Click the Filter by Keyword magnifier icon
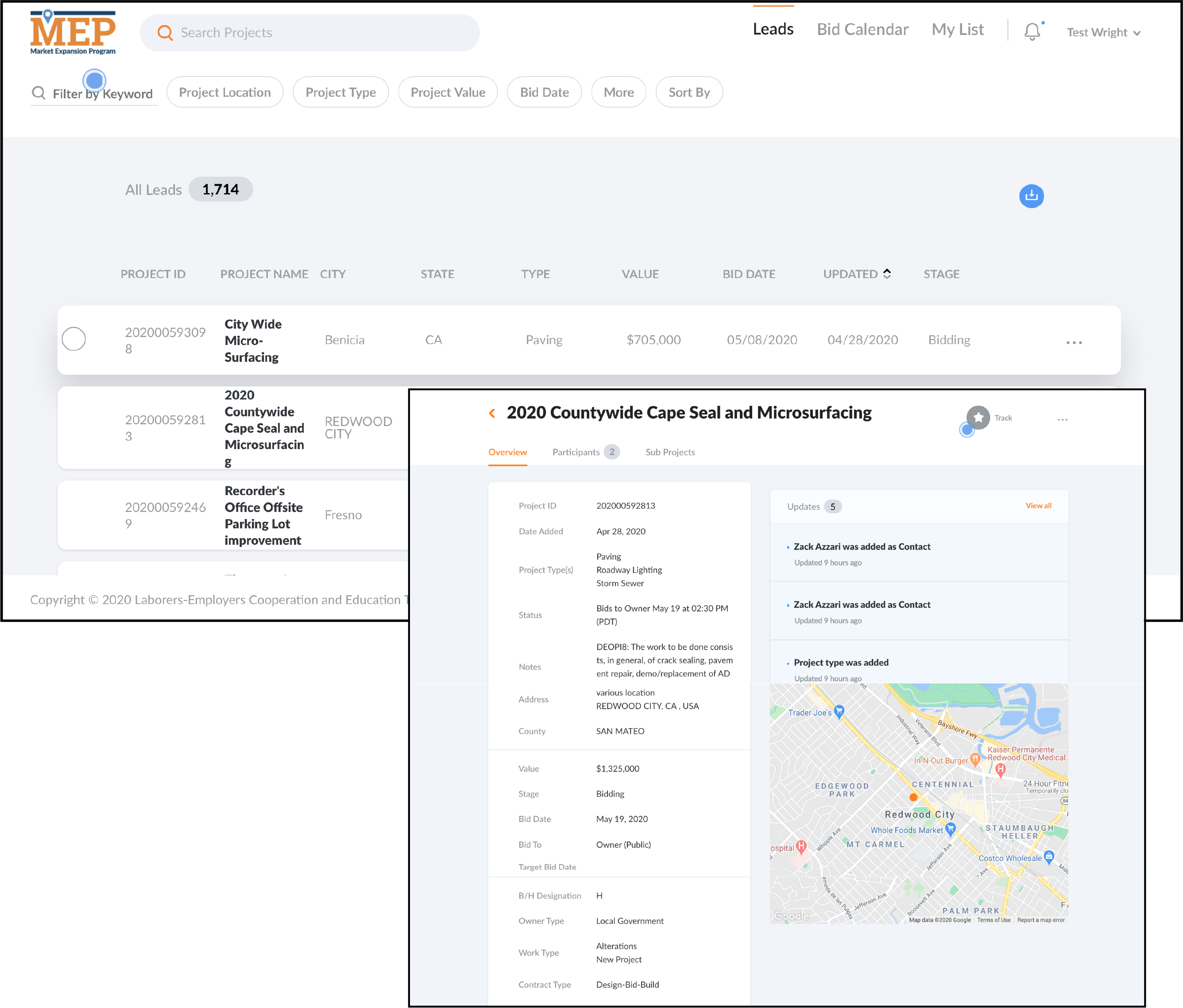Viewport: 1183px width, 1008px height. (38, 93)
